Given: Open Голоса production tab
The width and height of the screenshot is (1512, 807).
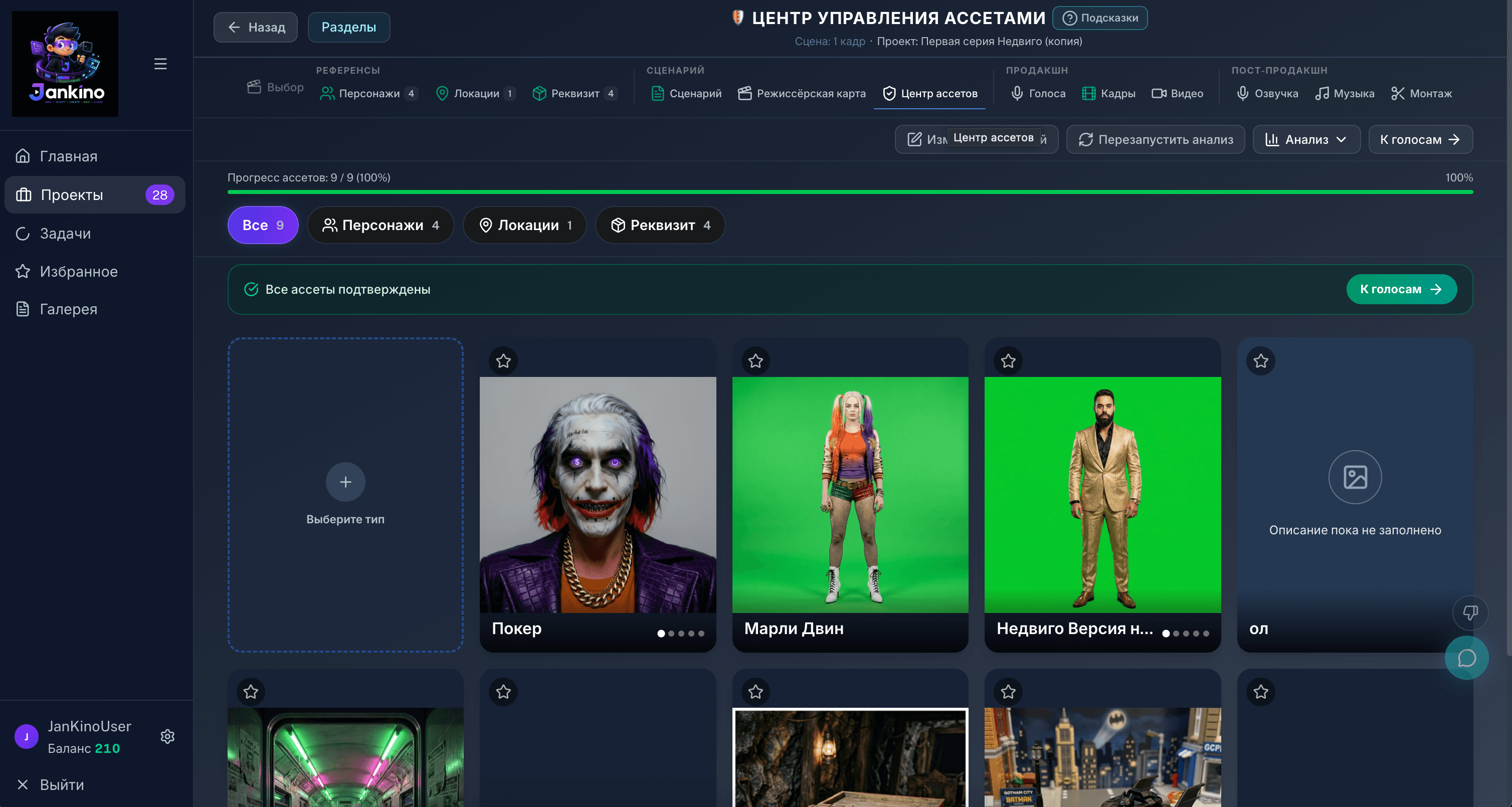Looking at the screenshot, I should tap(1038, 93).
